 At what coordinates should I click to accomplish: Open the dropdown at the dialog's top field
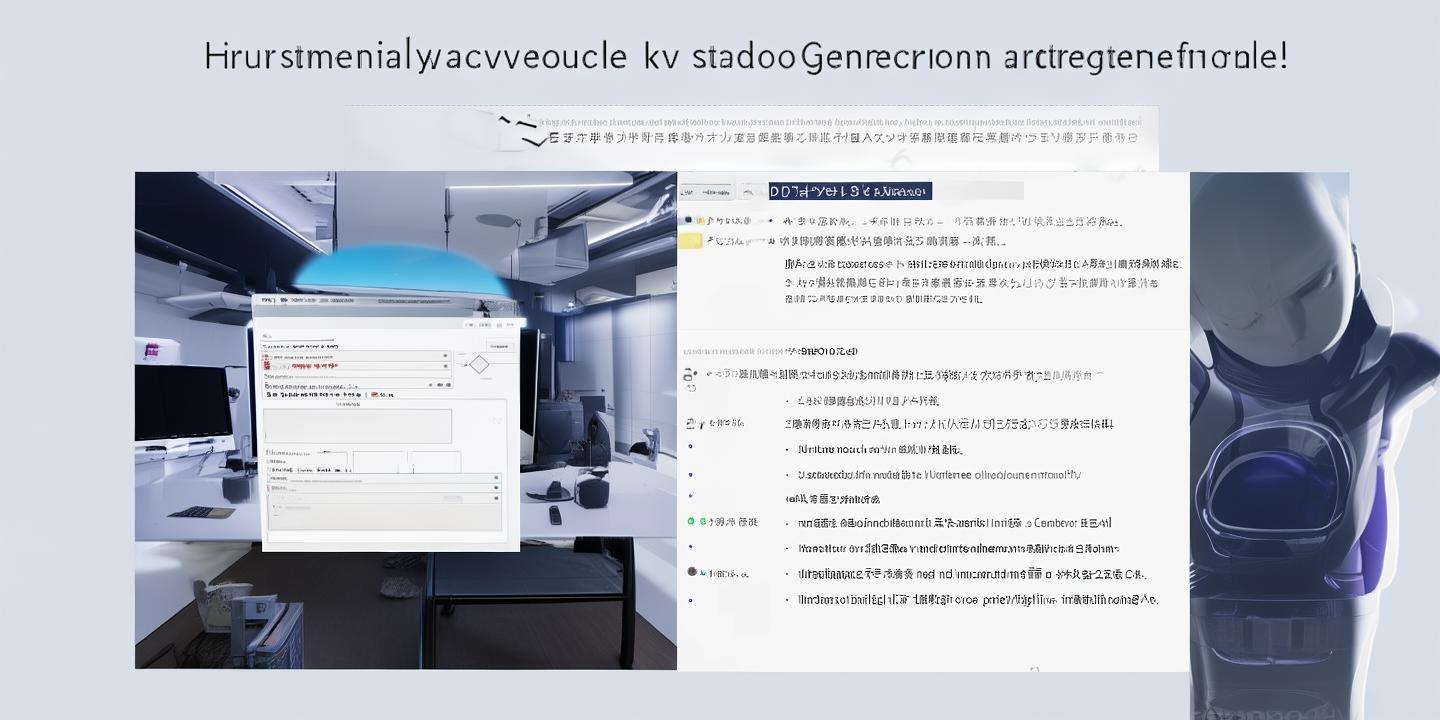point(446,354)
